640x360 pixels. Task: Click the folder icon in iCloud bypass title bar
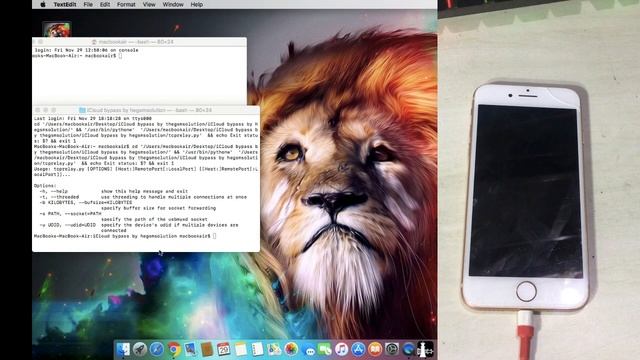(82, 110)
